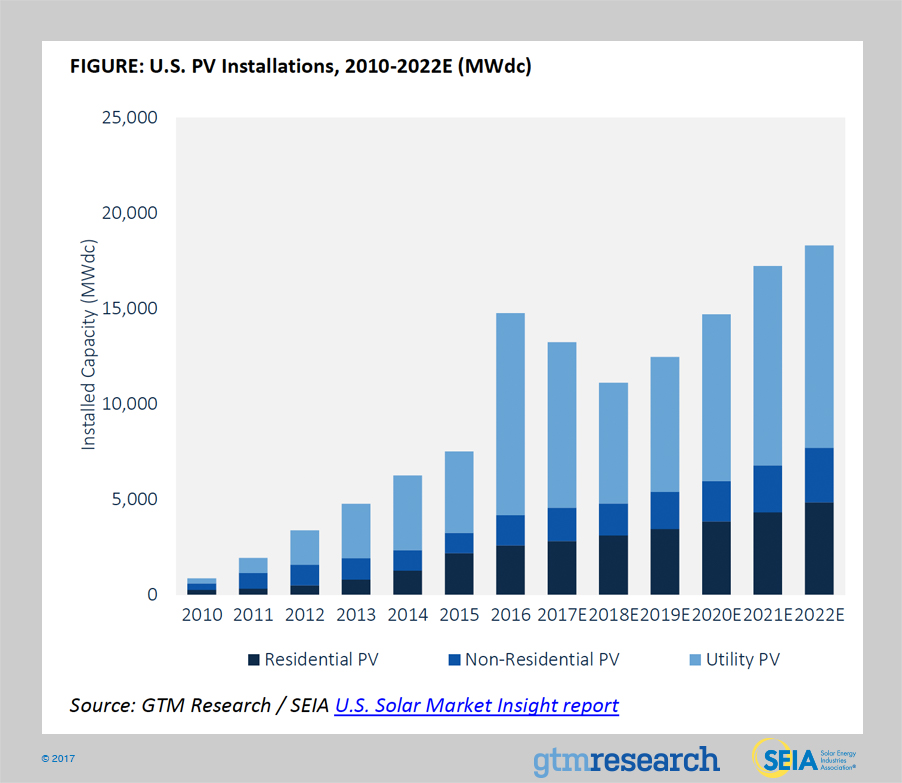The width and height of the screenshot is (902, 783).
Task: Click the 2015 x-axis label
Action: pyautogui.click(x=459, y=615)
